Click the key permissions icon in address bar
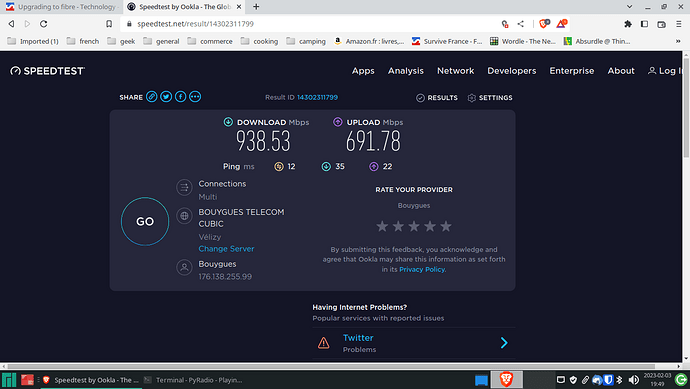 505,24
